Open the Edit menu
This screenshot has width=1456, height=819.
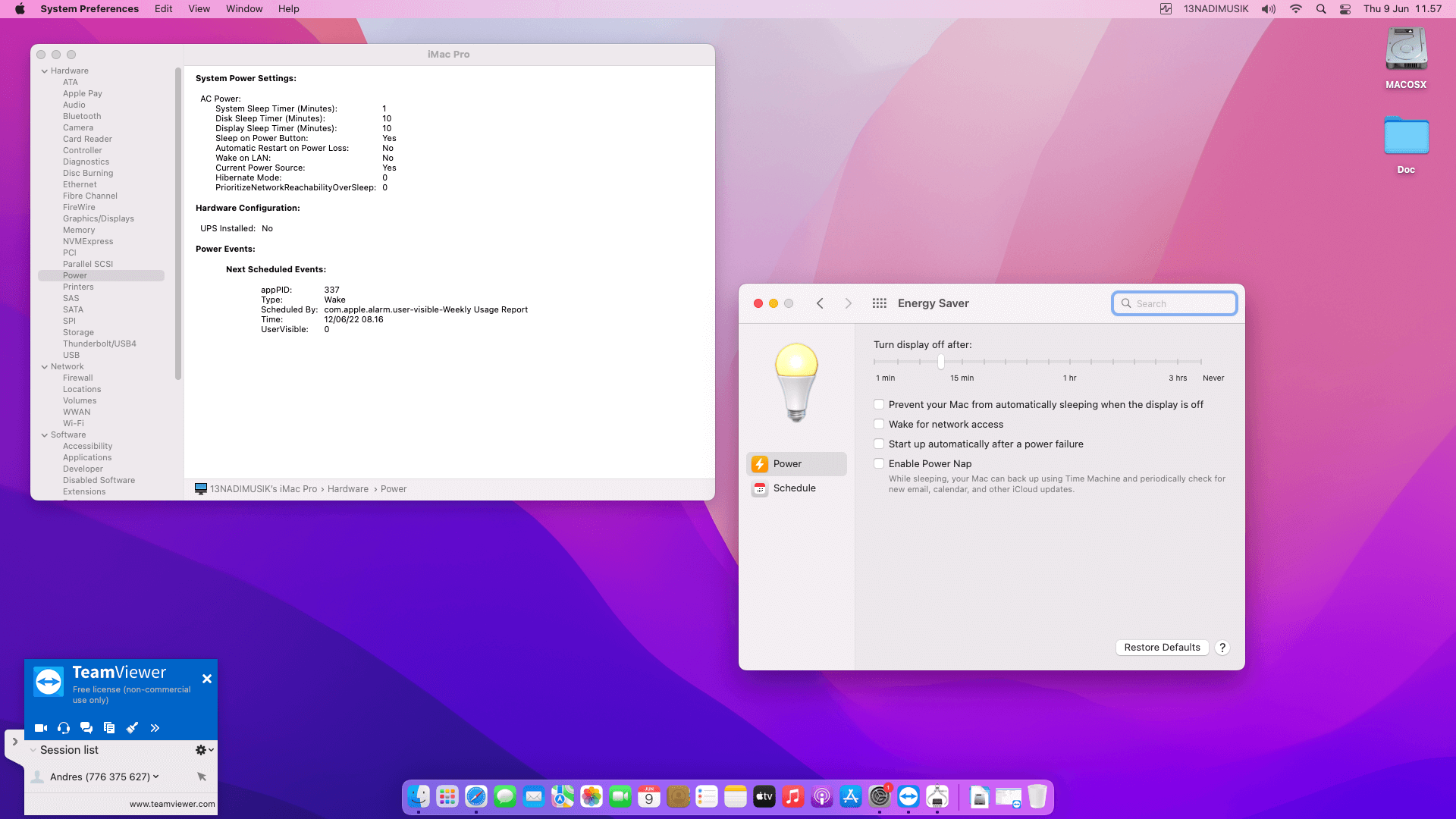coord(164,9)
